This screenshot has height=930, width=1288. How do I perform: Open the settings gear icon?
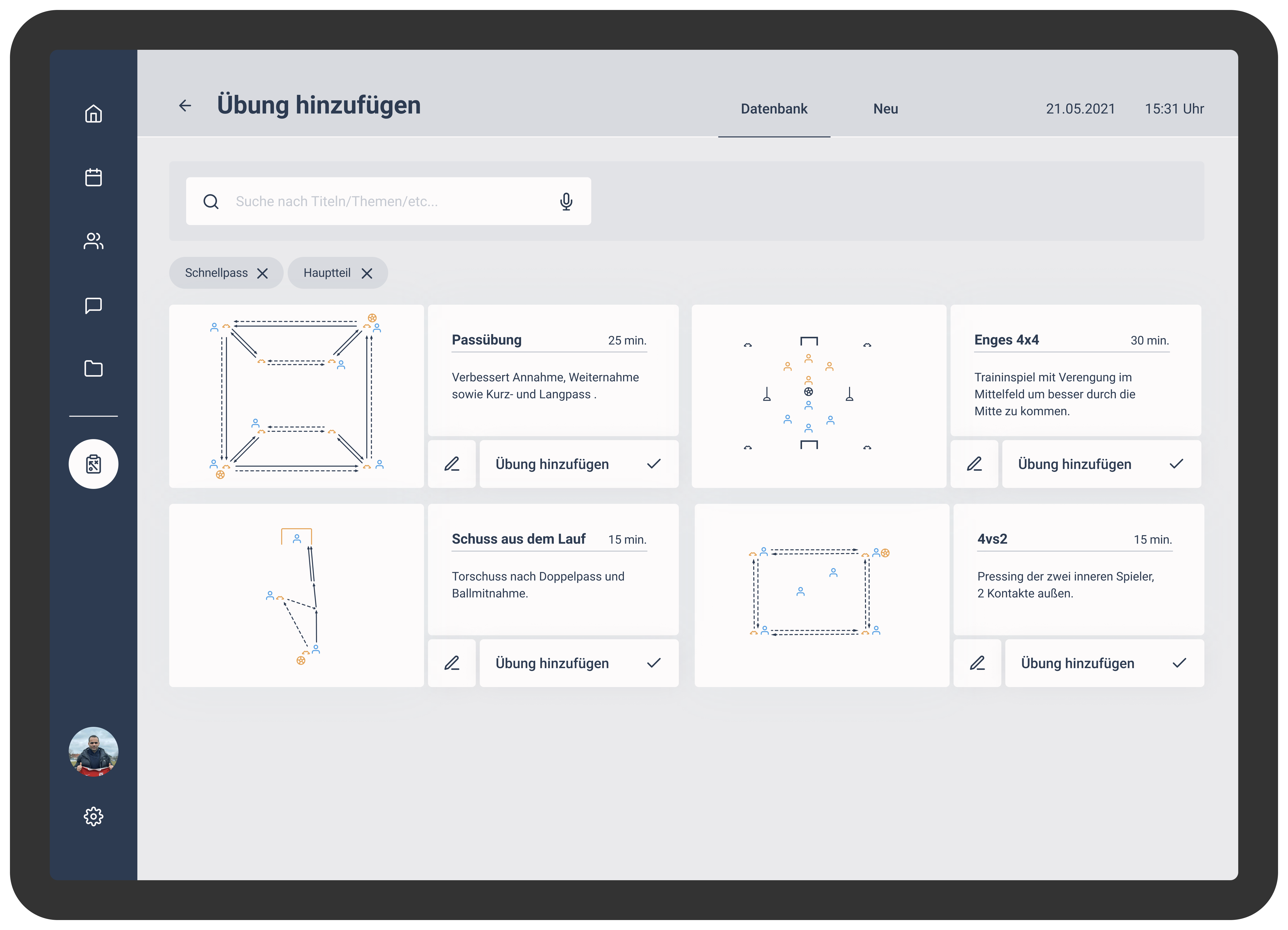tap(94, 816)
